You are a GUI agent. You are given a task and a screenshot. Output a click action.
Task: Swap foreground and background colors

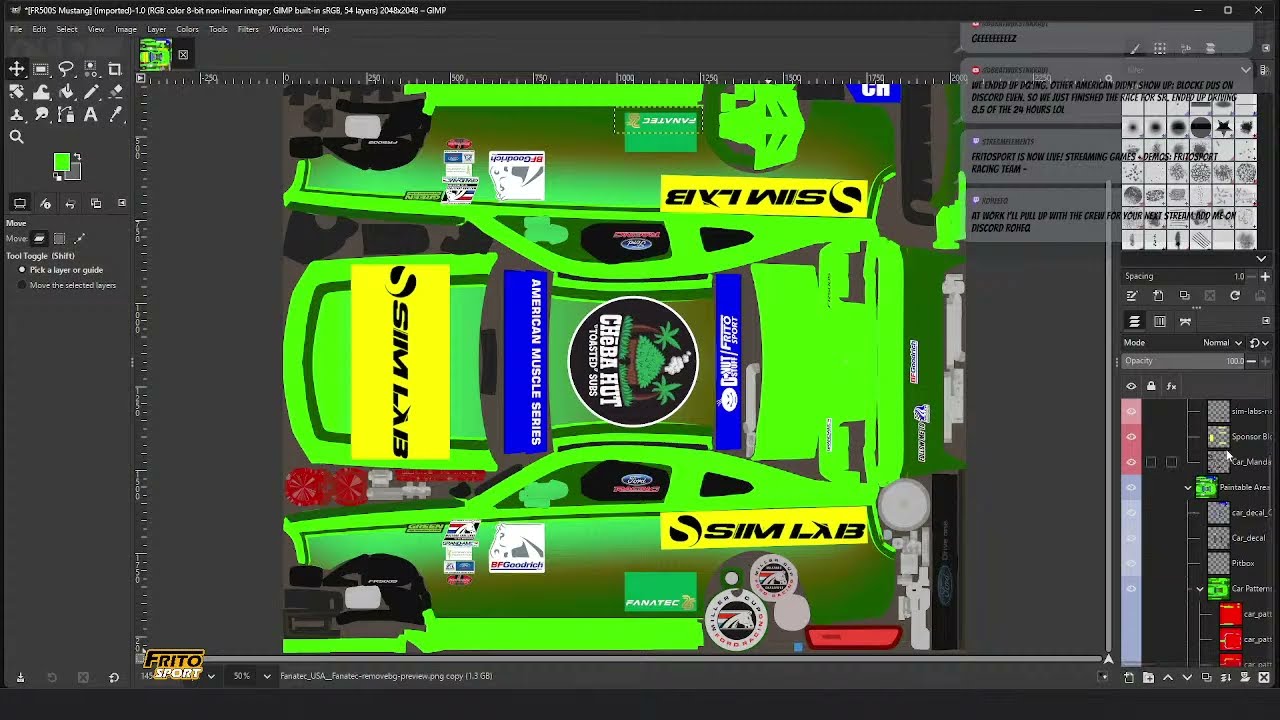[77, 157]
